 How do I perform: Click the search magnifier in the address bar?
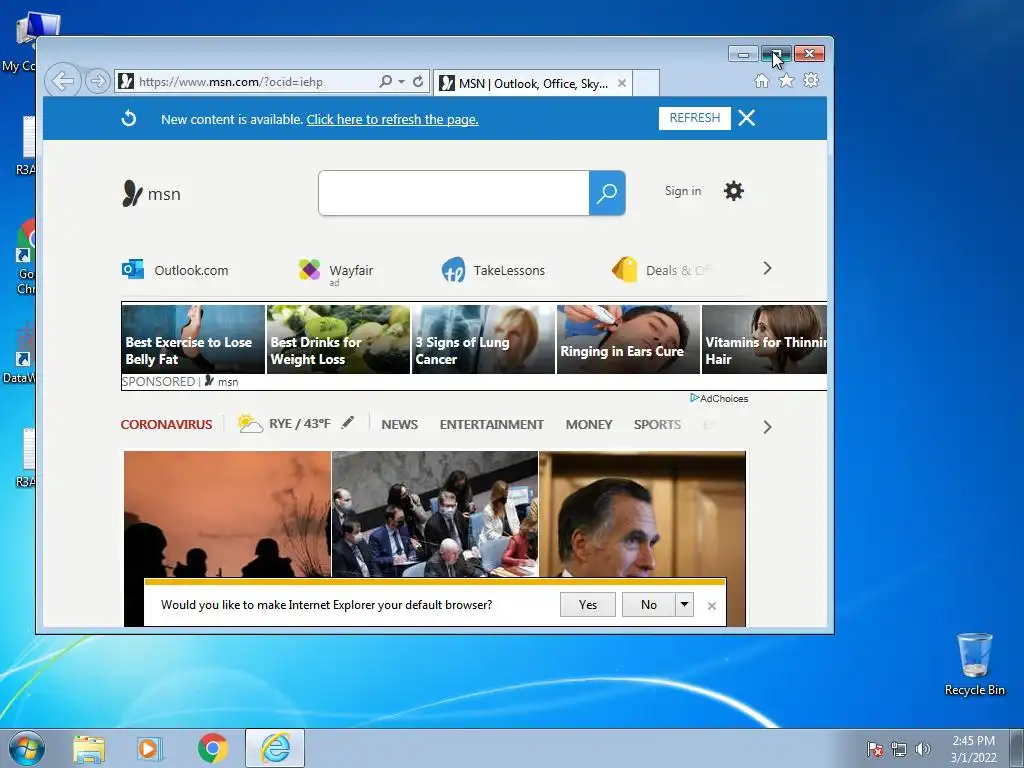click(x=385, y=81)
